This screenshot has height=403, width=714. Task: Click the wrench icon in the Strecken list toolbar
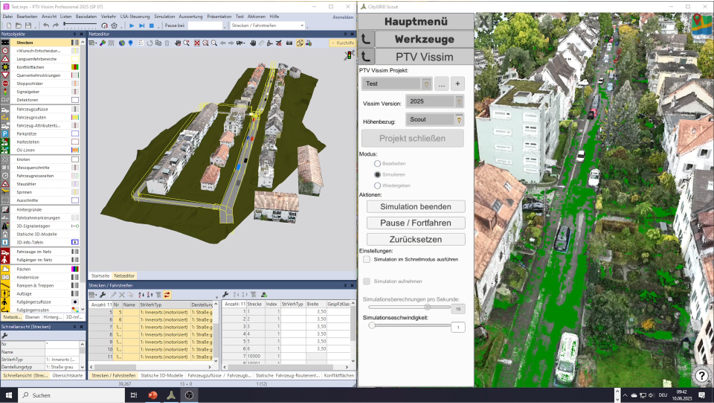(x=102, y=295)
